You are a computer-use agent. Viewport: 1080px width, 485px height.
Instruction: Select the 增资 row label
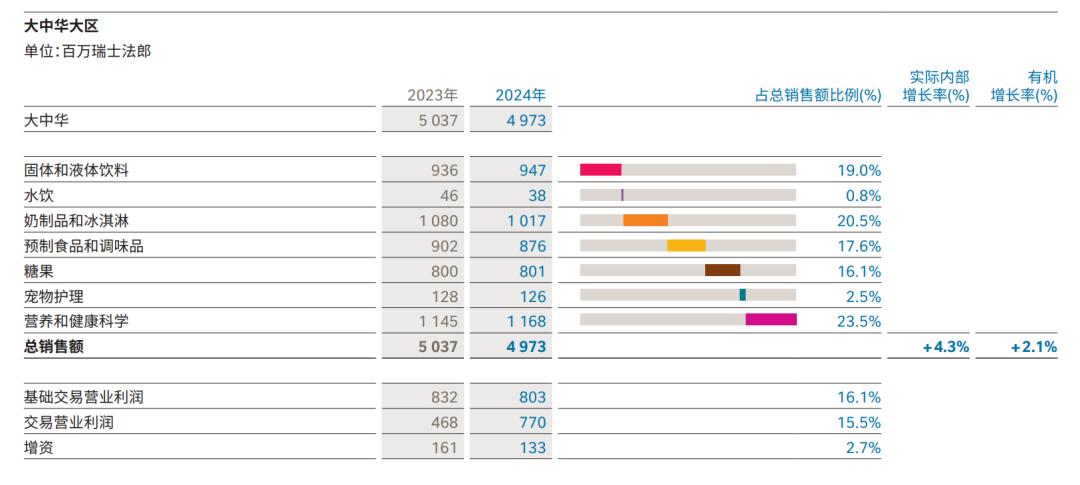click(39, 447)
